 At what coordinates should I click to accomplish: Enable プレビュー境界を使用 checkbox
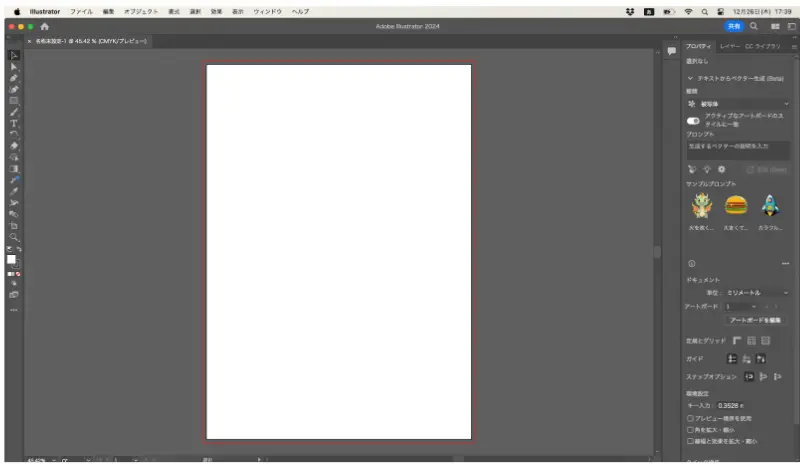tap(690, 418)
